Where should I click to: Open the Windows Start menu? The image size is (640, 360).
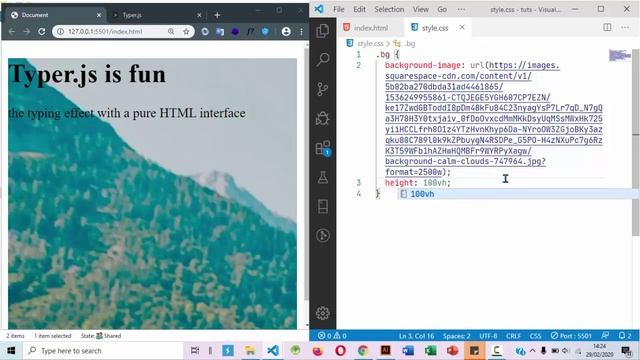pyautogui.click(x=11, y=351)
